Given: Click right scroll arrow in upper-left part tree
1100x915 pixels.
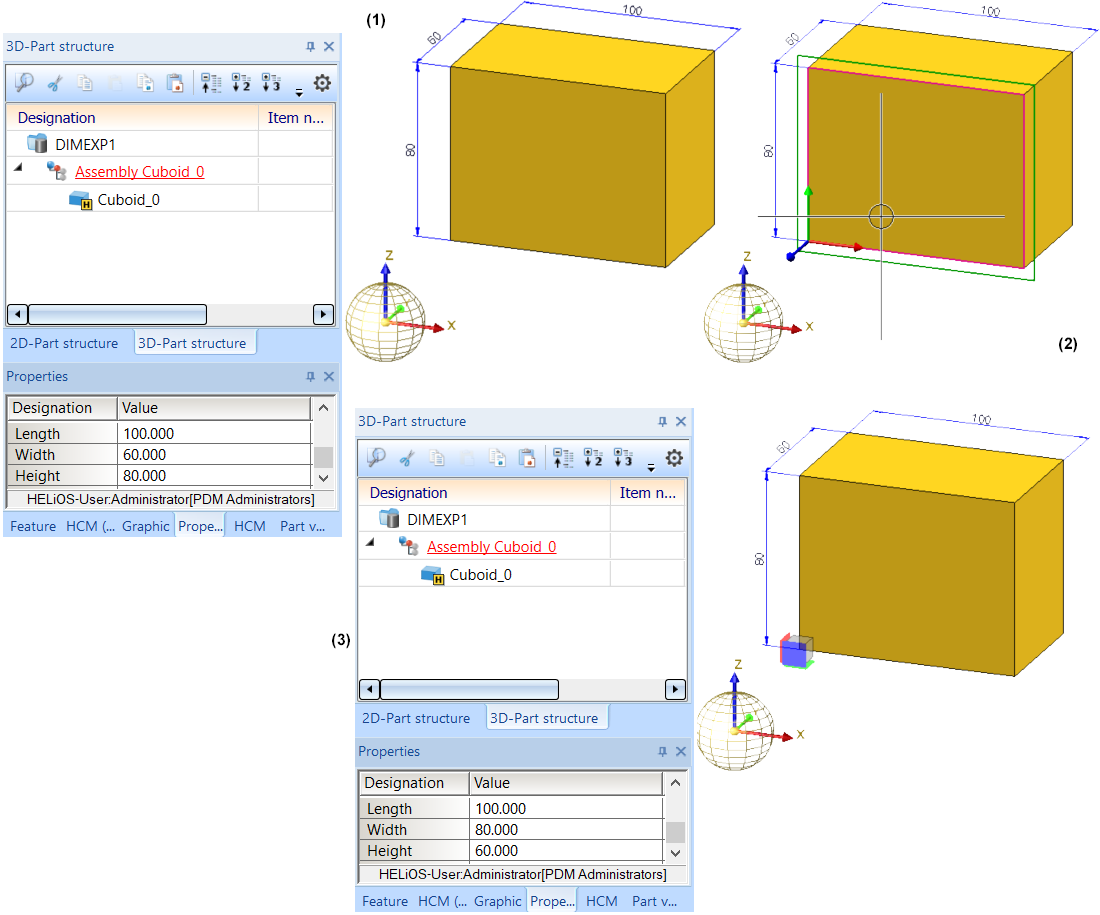Looking at the screenshot, I should [323, 314].
